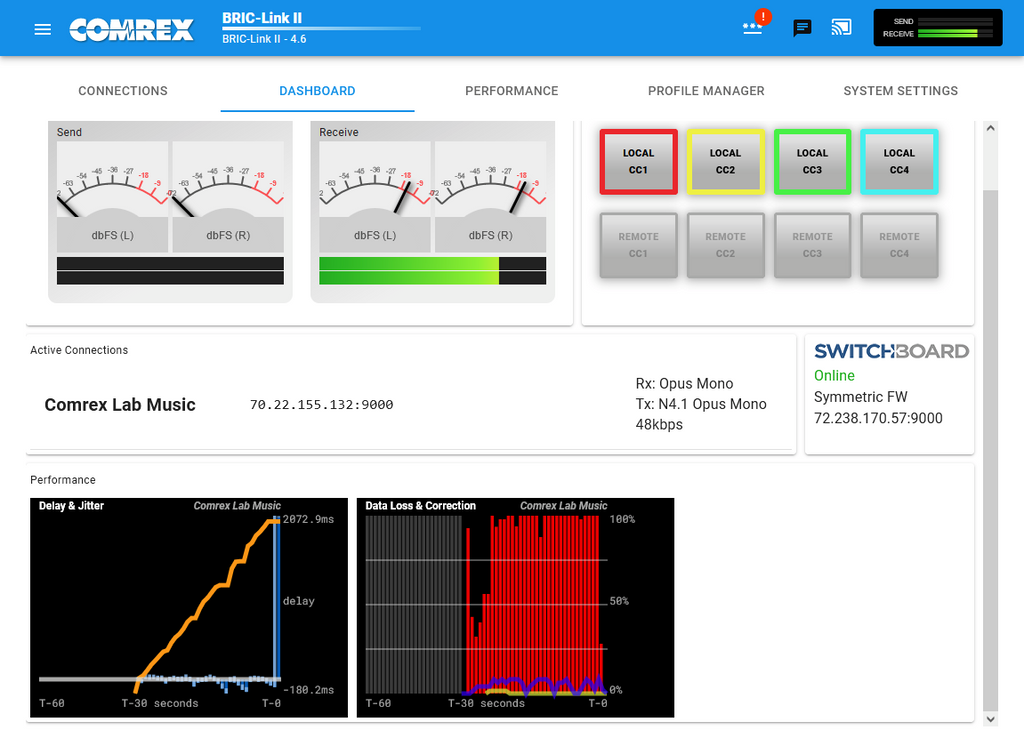Open the chat messages icon
This screenshot has height=738, width=1024.
tap(802, 28)
